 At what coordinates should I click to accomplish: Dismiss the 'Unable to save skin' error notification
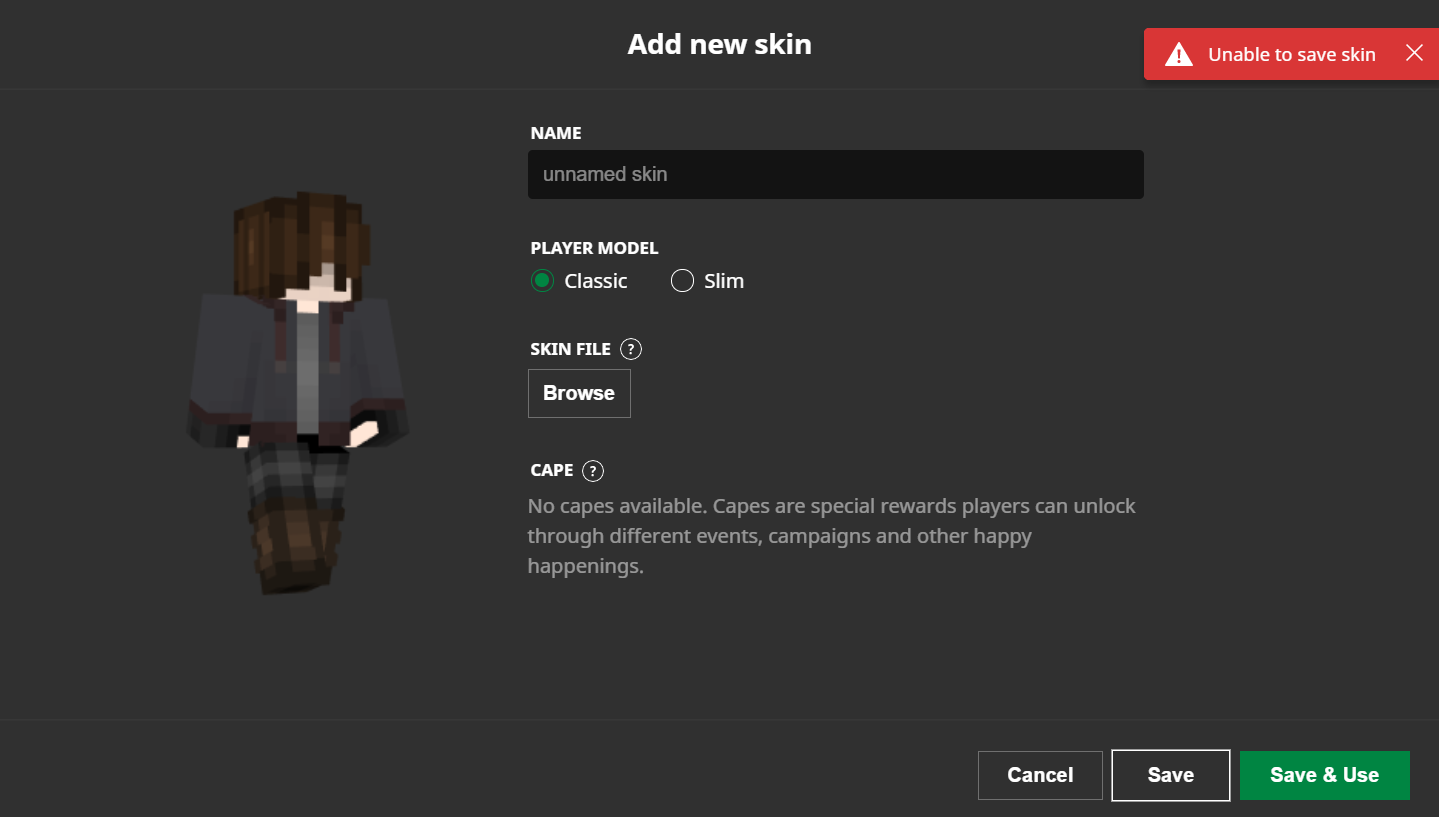coord(1414,53)
